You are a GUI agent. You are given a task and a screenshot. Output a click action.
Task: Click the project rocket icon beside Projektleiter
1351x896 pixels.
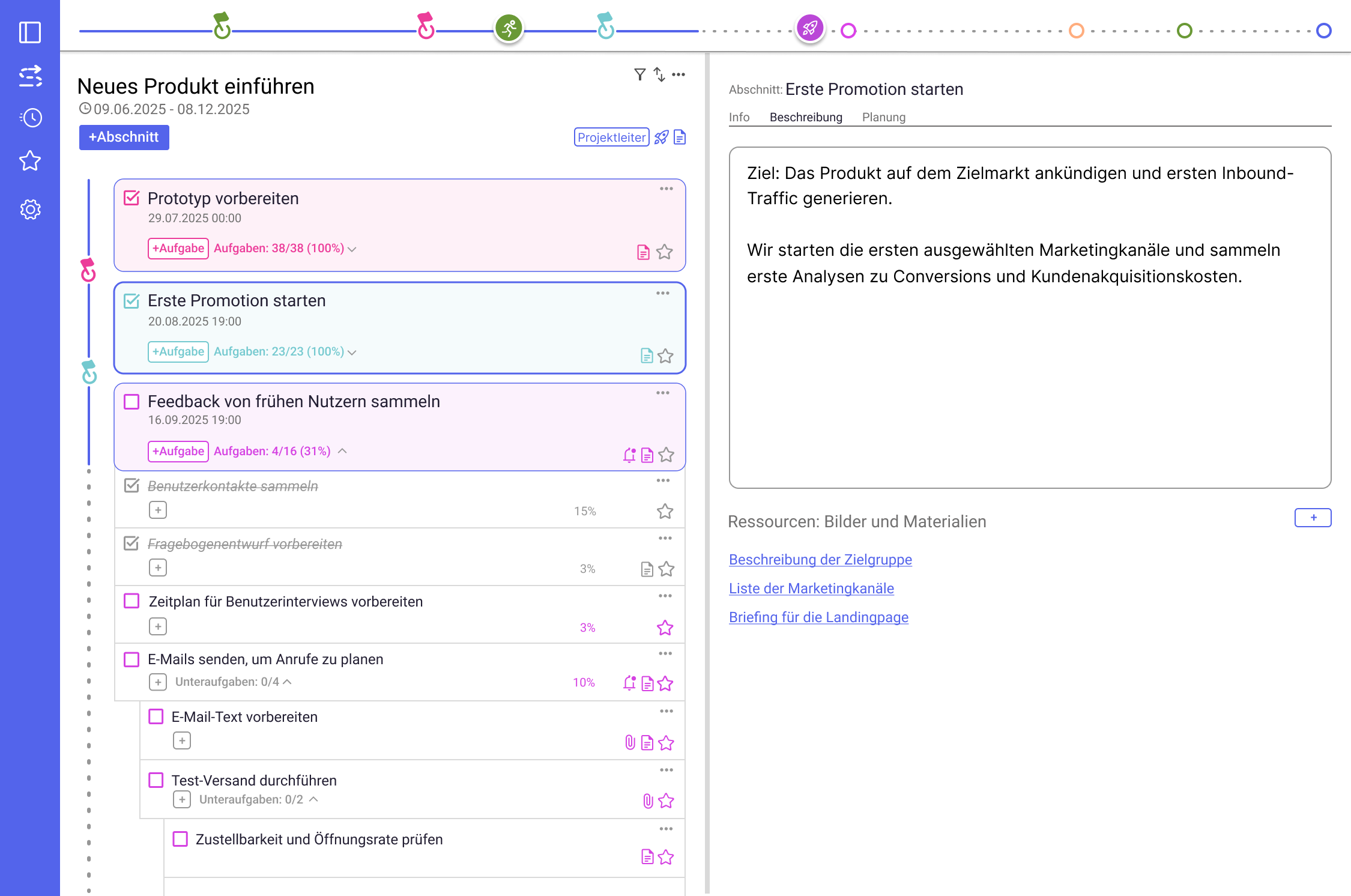661,138
